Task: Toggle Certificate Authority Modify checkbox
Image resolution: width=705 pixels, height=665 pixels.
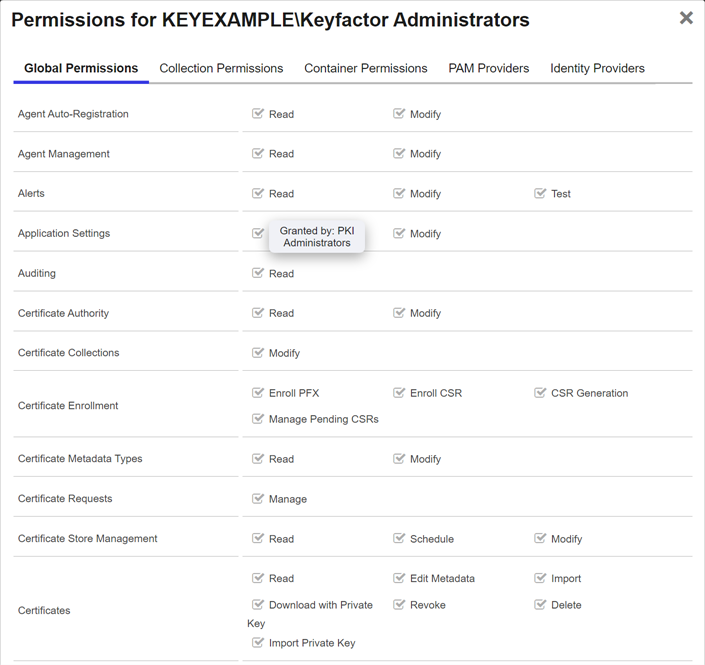Action: point(399,313)
